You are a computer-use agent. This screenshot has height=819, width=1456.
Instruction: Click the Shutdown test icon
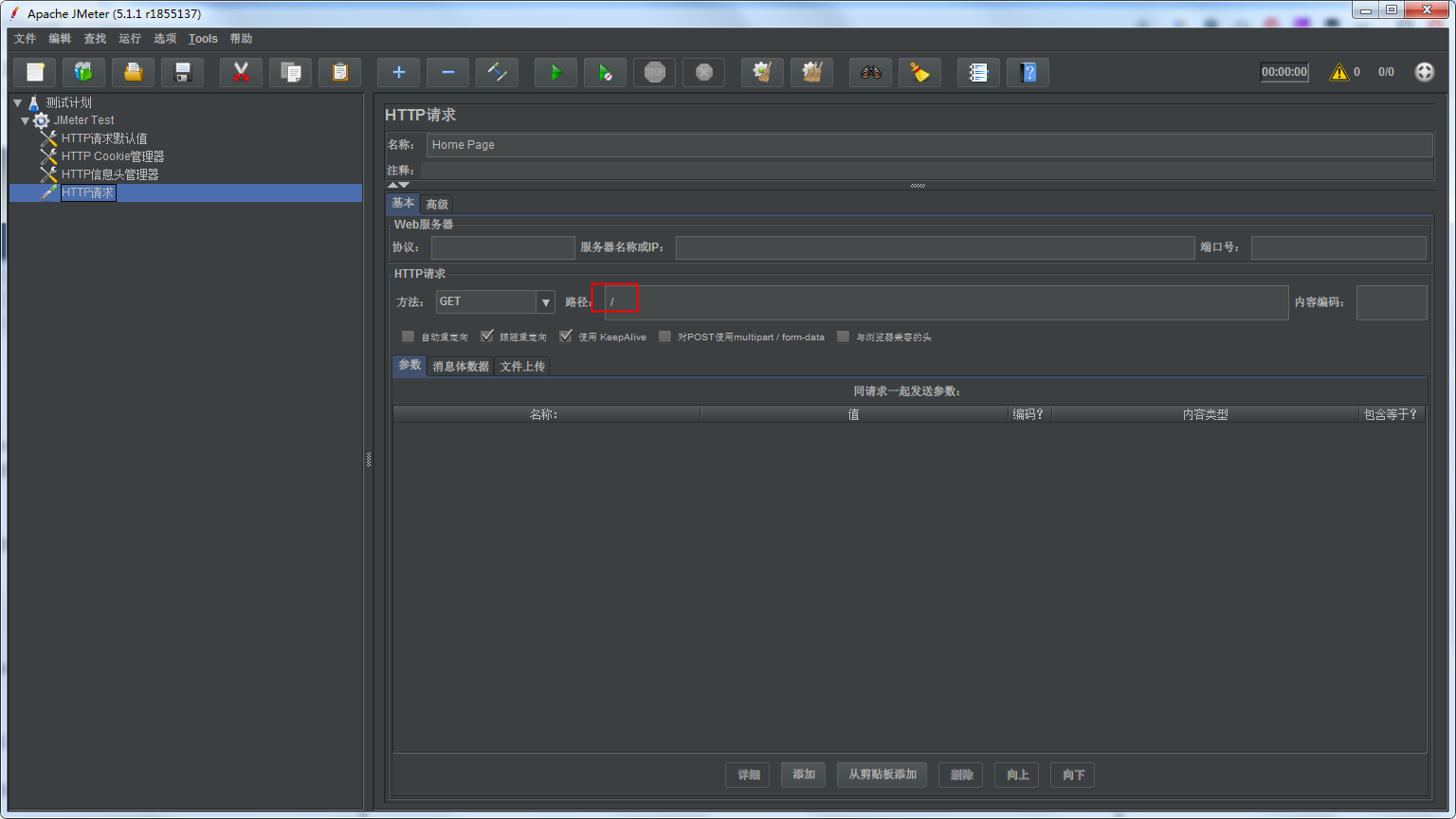point(703,72)
